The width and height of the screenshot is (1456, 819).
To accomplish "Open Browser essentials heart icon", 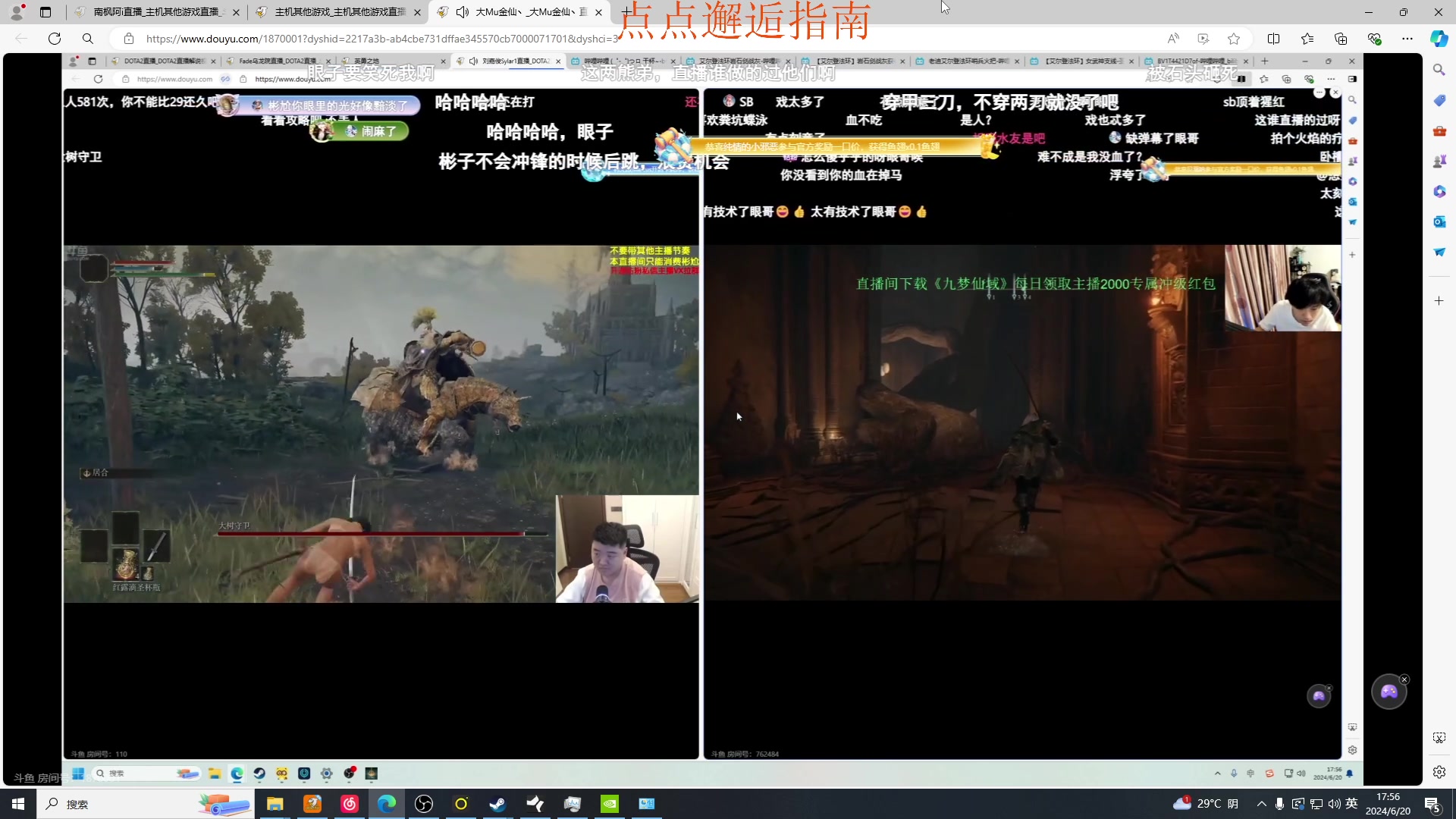I will point(1374,39).
